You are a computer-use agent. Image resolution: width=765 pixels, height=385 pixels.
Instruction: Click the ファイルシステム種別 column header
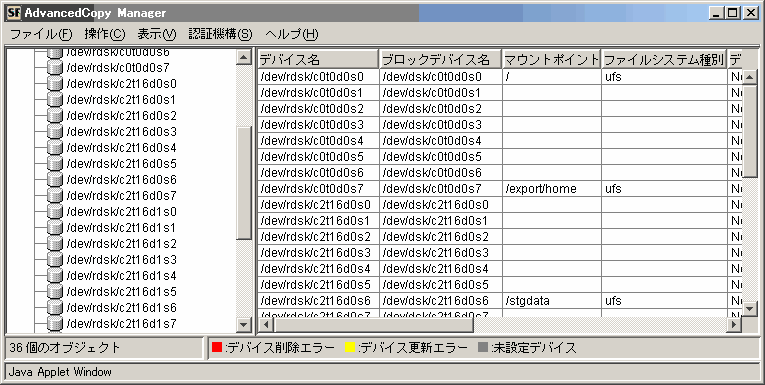(664, 60)
